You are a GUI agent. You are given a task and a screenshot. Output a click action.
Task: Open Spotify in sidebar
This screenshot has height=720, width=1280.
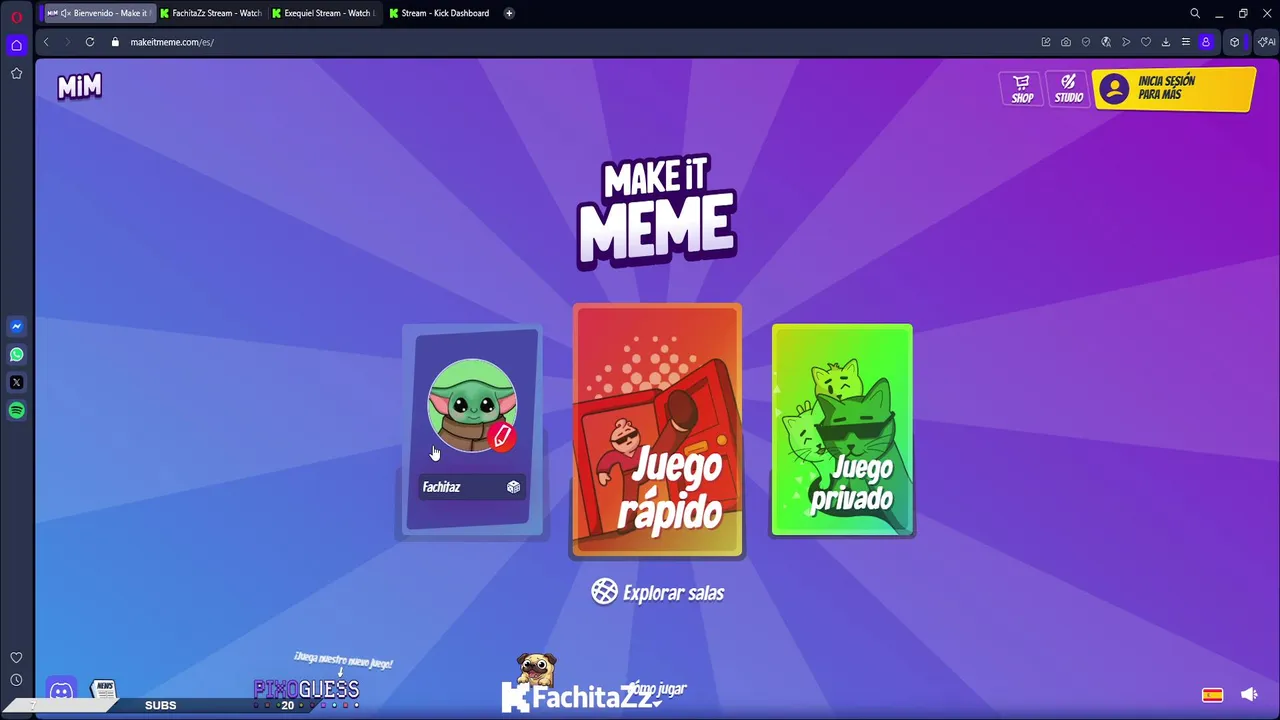(x=16, y=410)
